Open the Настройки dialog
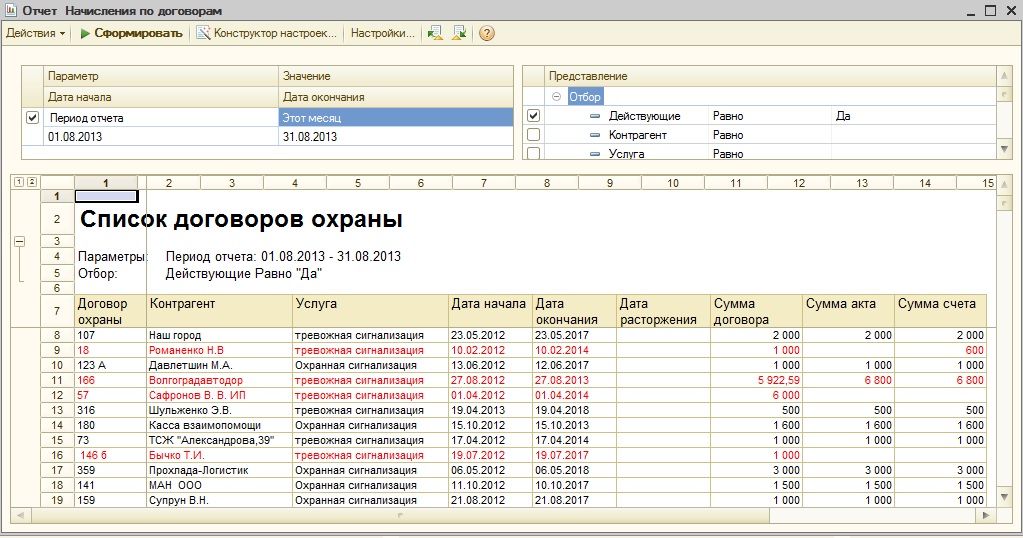This screenshot has height=538, width=1023. coord(382,33)
